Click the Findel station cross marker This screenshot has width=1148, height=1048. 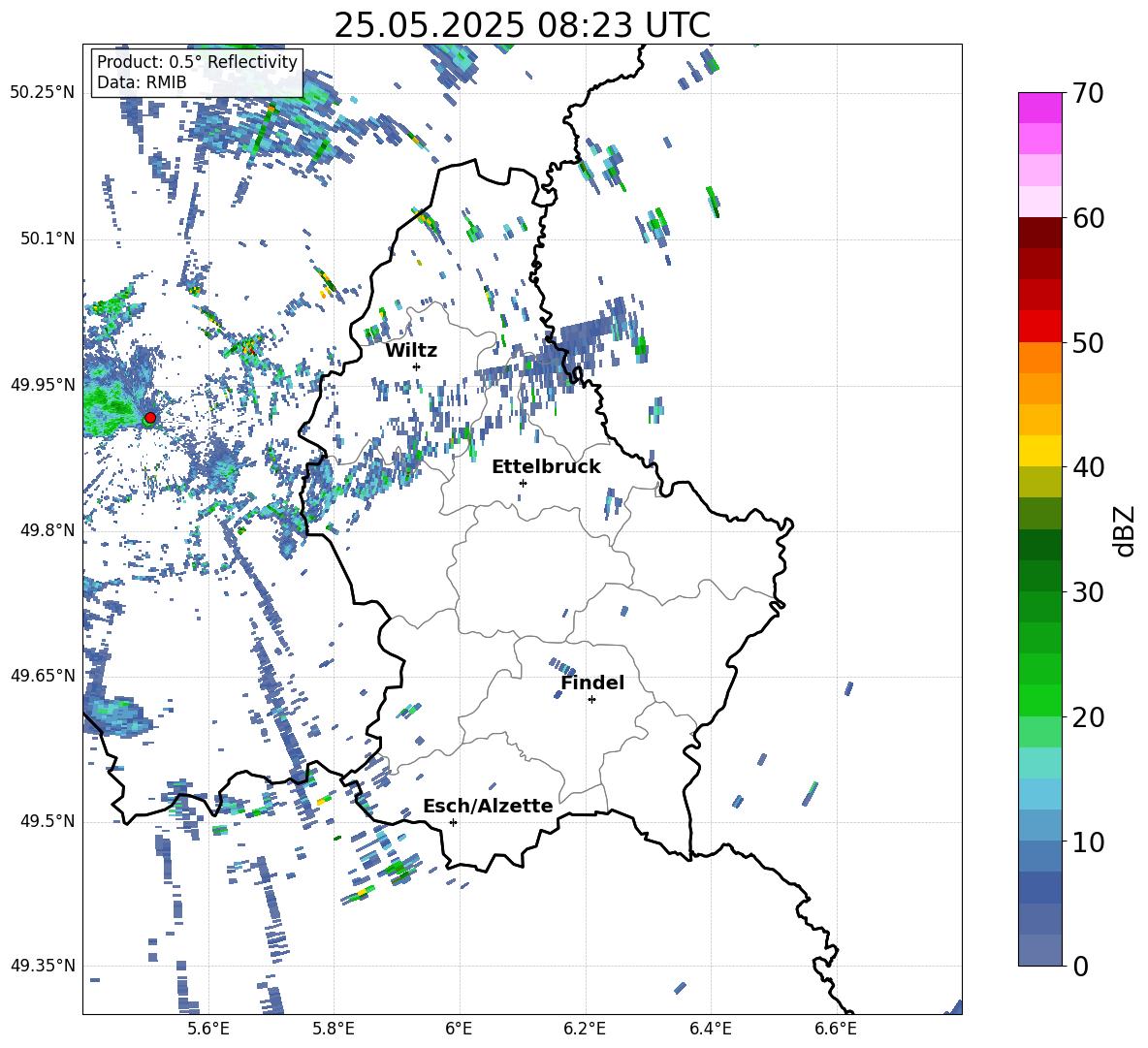[591, 700]
